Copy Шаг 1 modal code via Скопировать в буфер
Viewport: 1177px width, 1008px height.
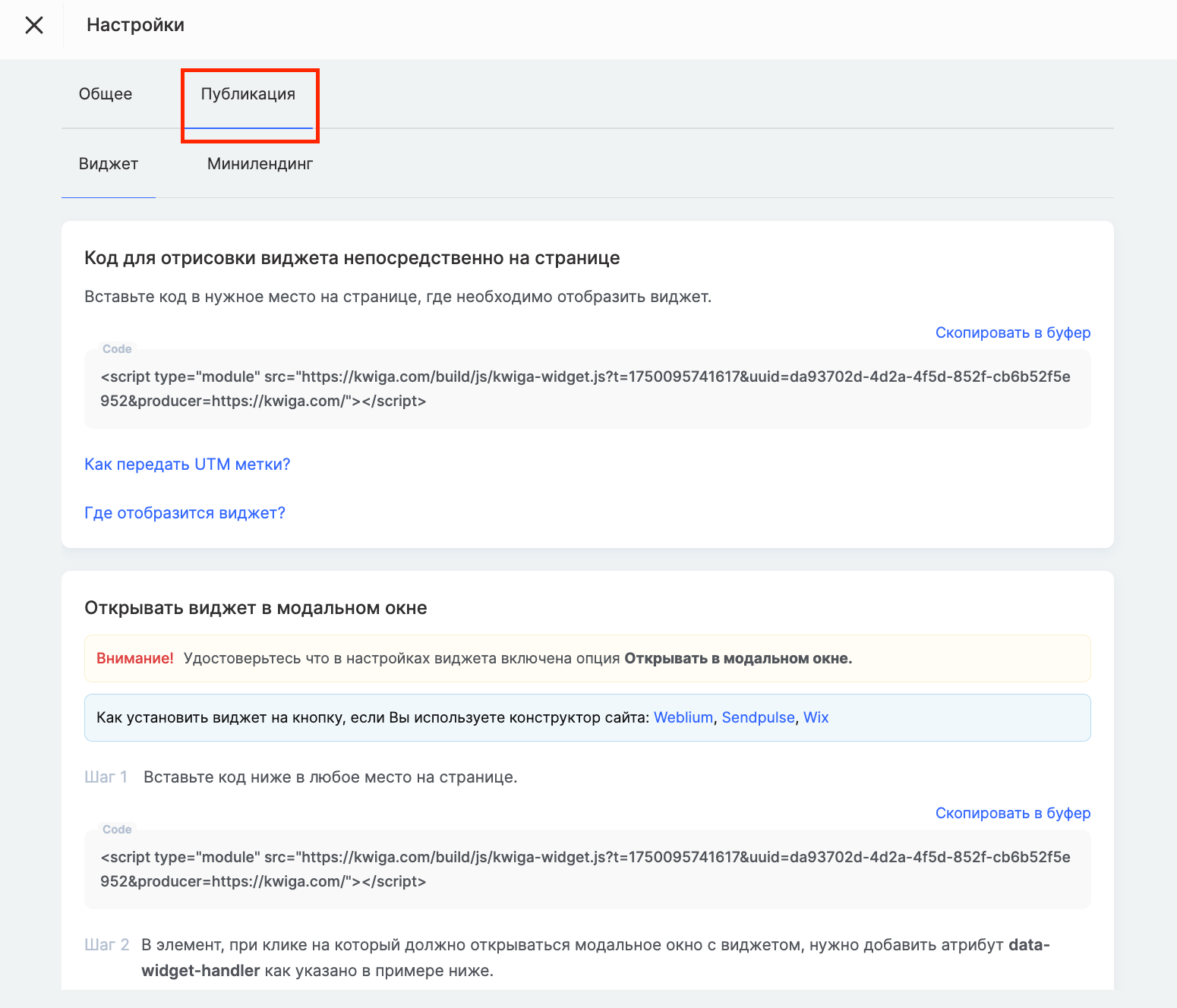[1013, 813]
